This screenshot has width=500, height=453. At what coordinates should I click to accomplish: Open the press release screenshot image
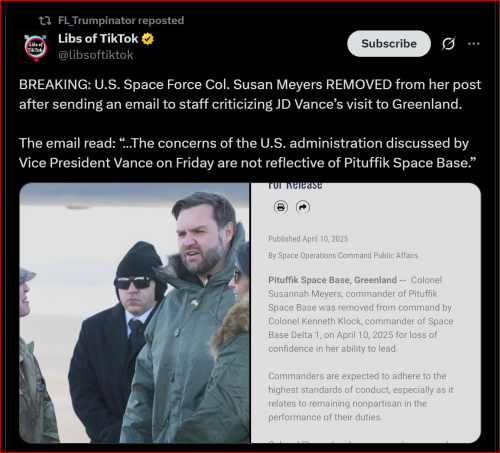click(366, 313)
